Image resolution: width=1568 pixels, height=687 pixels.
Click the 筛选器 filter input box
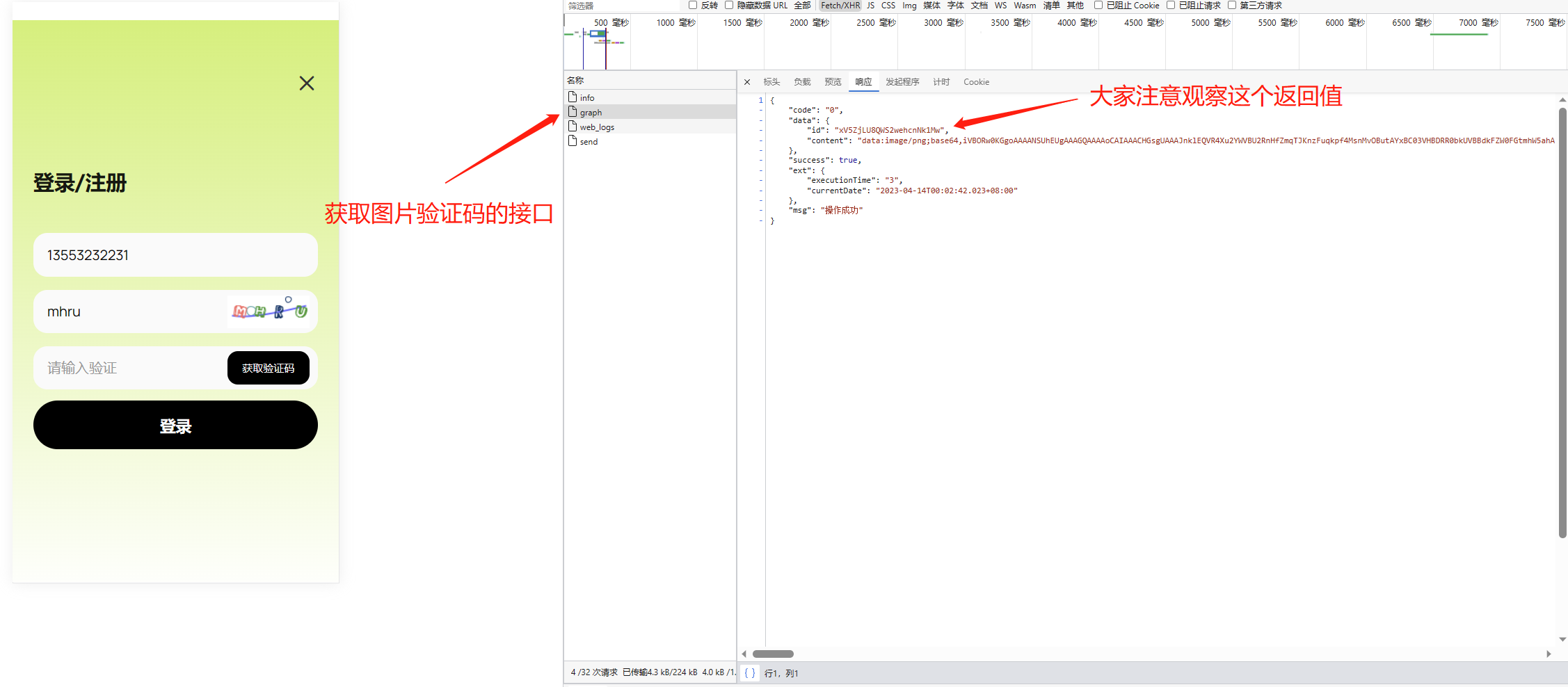623,6
